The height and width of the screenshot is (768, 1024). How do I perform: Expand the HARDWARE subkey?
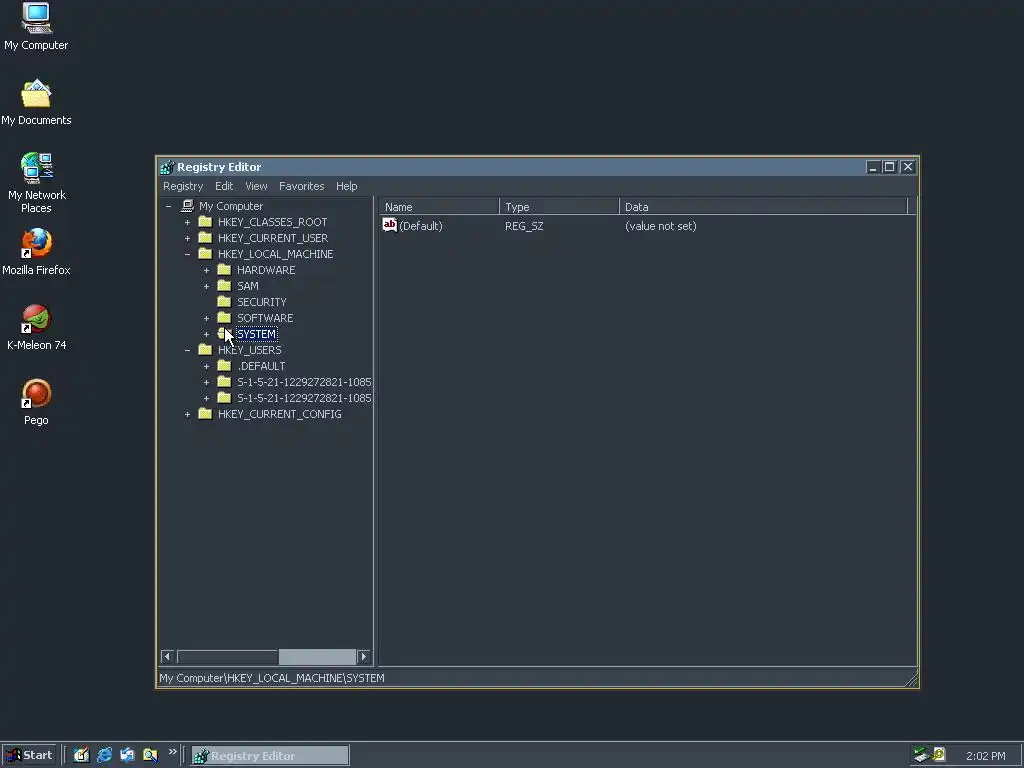point(206,270)
